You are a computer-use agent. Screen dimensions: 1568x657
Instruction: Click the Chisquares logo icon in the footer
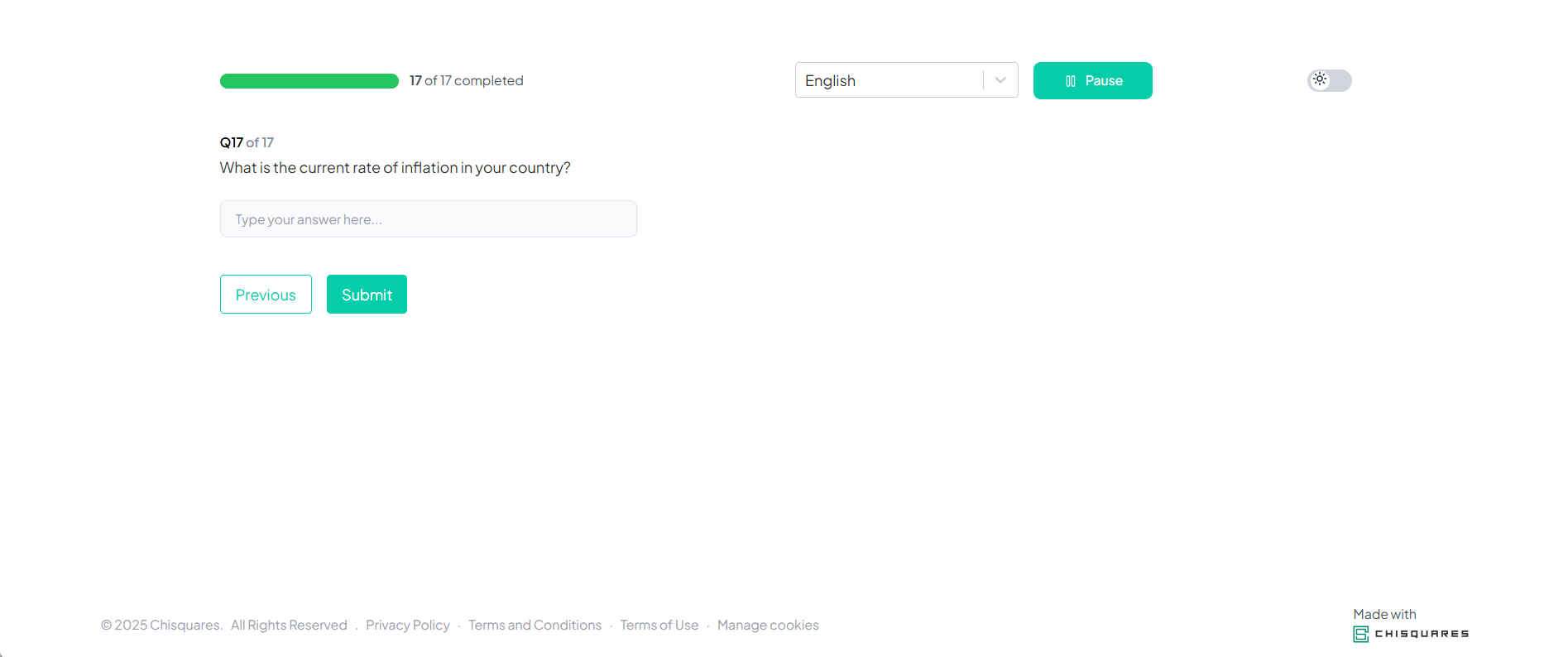1360,635
